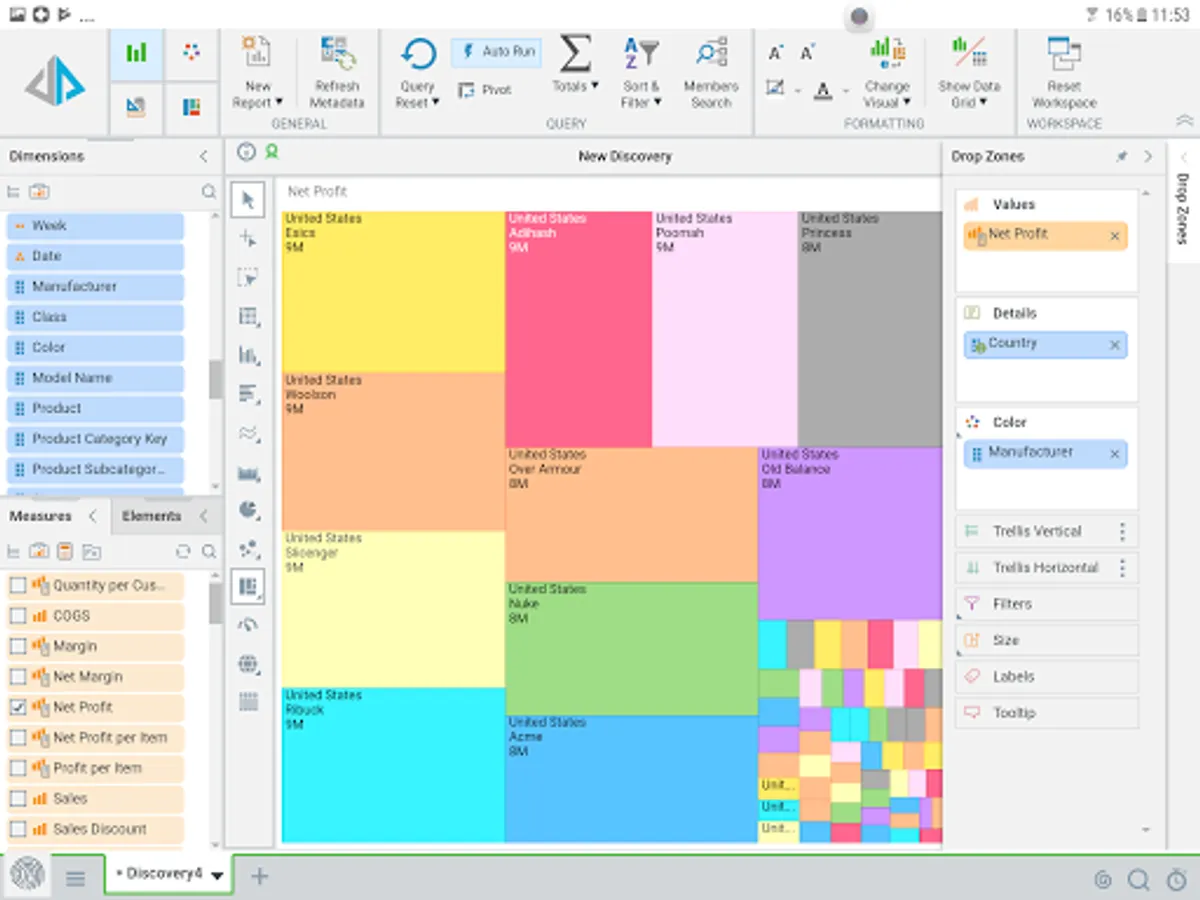1200x900 pixels.
Task: Open the New Report tool
Action: click(x=258, y=72)
